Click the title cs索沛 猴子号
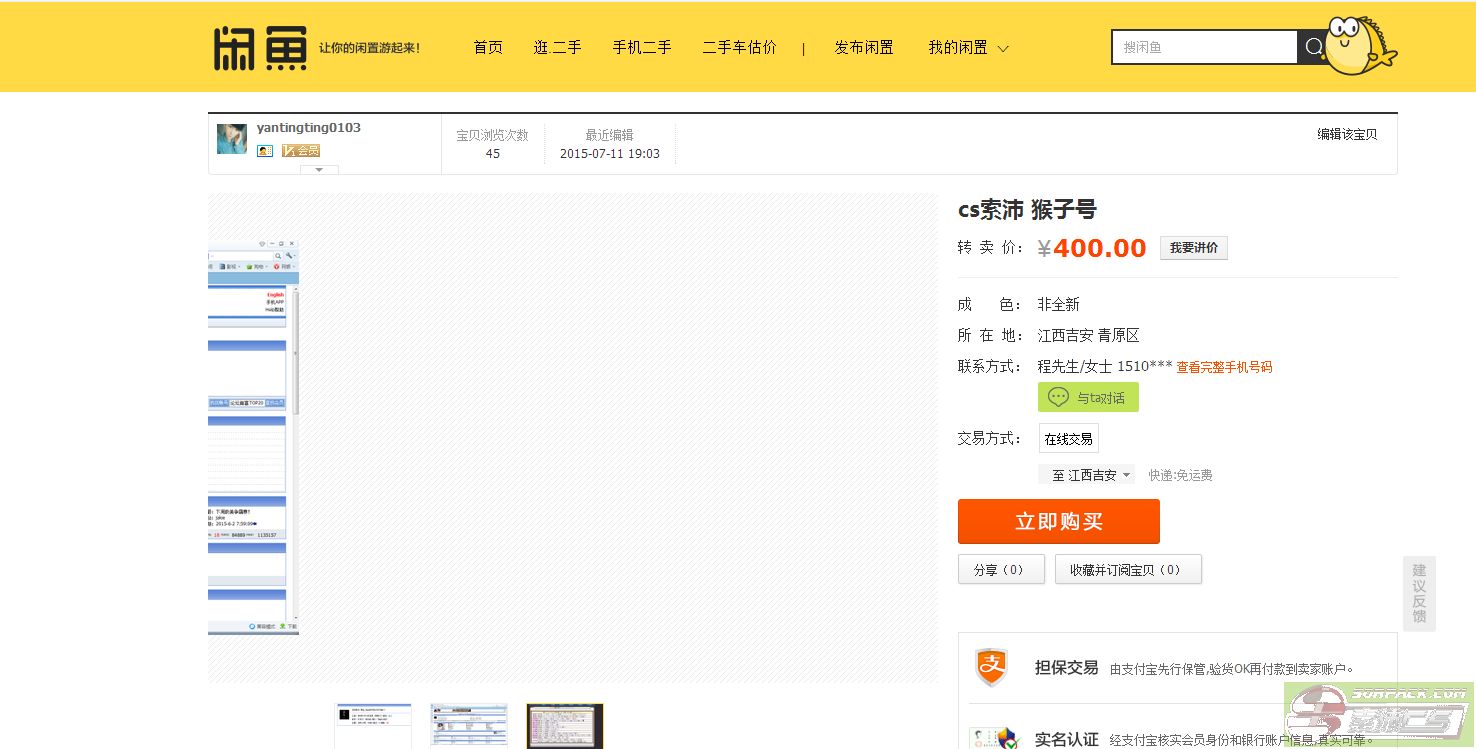1476x749 pixels. coord(1027,209)
